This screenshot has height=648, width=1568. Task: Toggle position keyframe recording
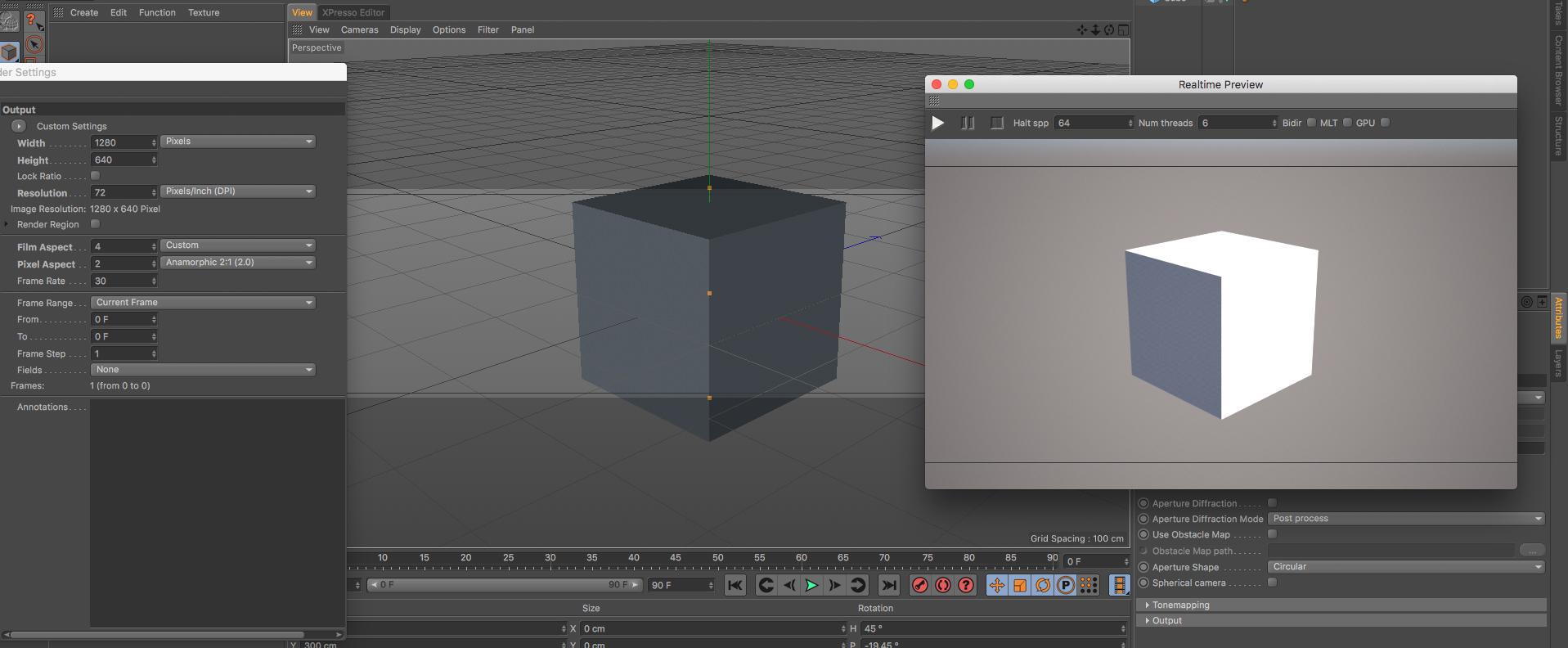(x=997, y=585)
